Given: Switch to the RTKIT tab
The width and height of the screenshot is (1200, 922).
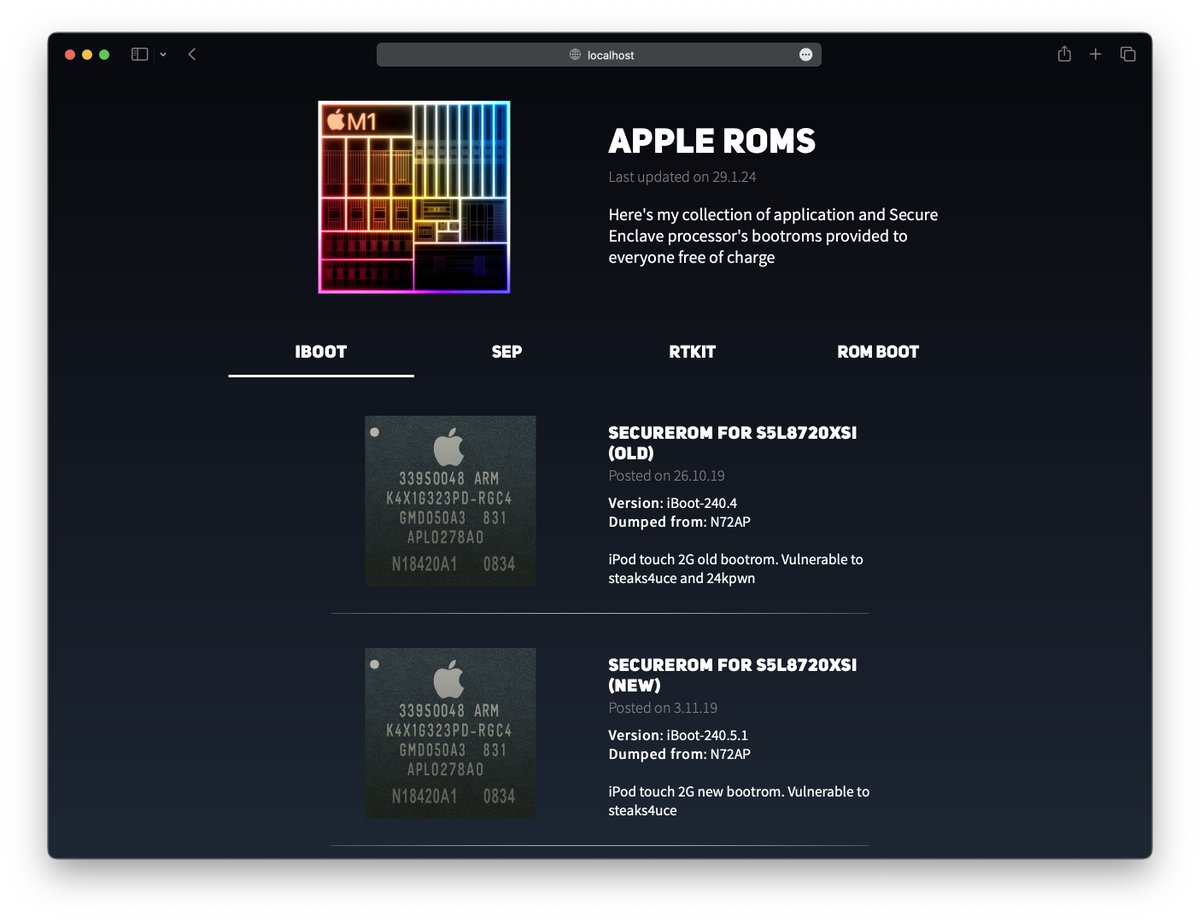Looking at the screenshot, I should [692, 352].
